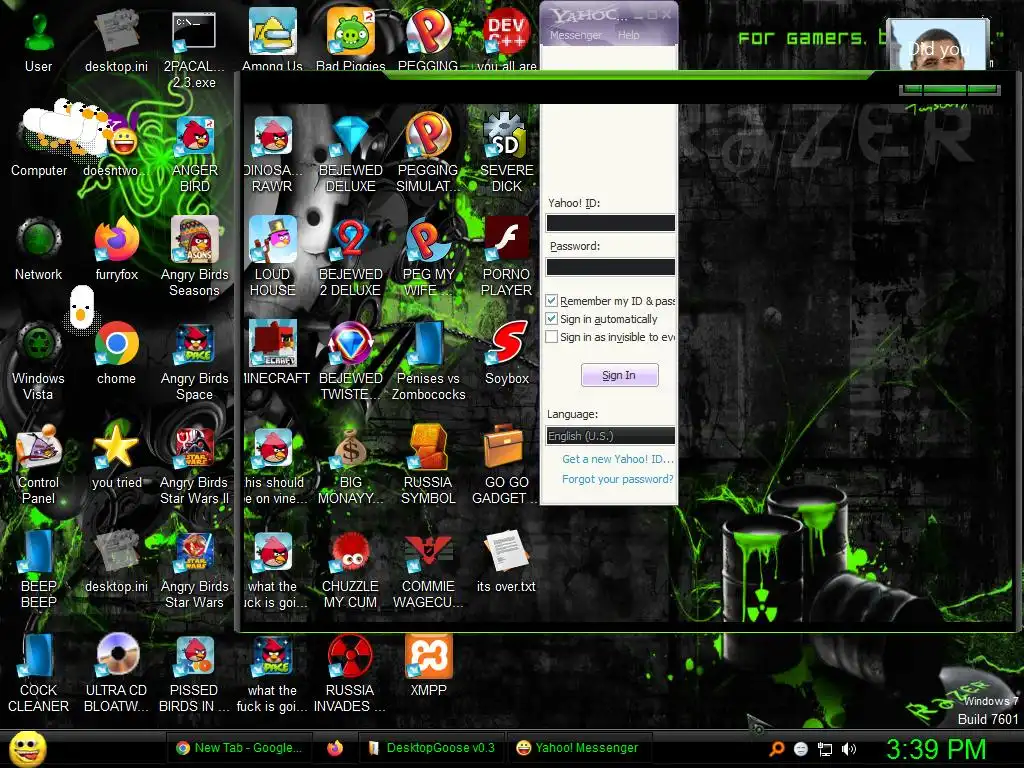The width and height of the screenshot is (1024, 768).
Task: Select the LOUD HOUSE icon
Action: coord(272,257)
